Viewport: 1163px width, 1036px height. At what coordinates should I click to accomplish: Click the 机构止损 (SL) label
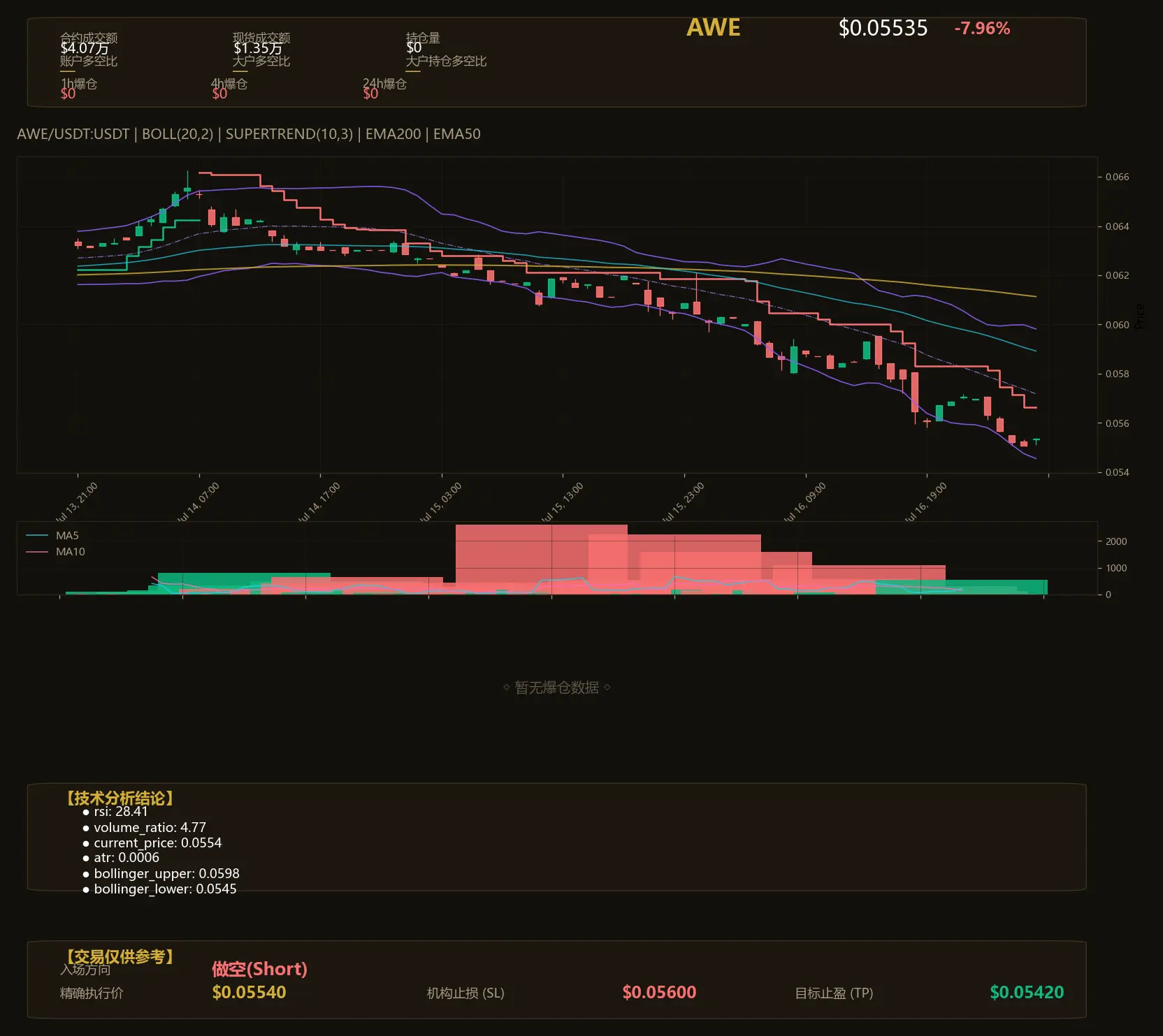[x=465, y=993]
